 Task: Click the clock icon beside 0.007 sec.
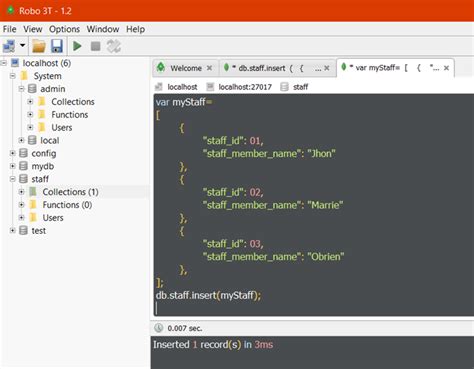coord(159,328)
